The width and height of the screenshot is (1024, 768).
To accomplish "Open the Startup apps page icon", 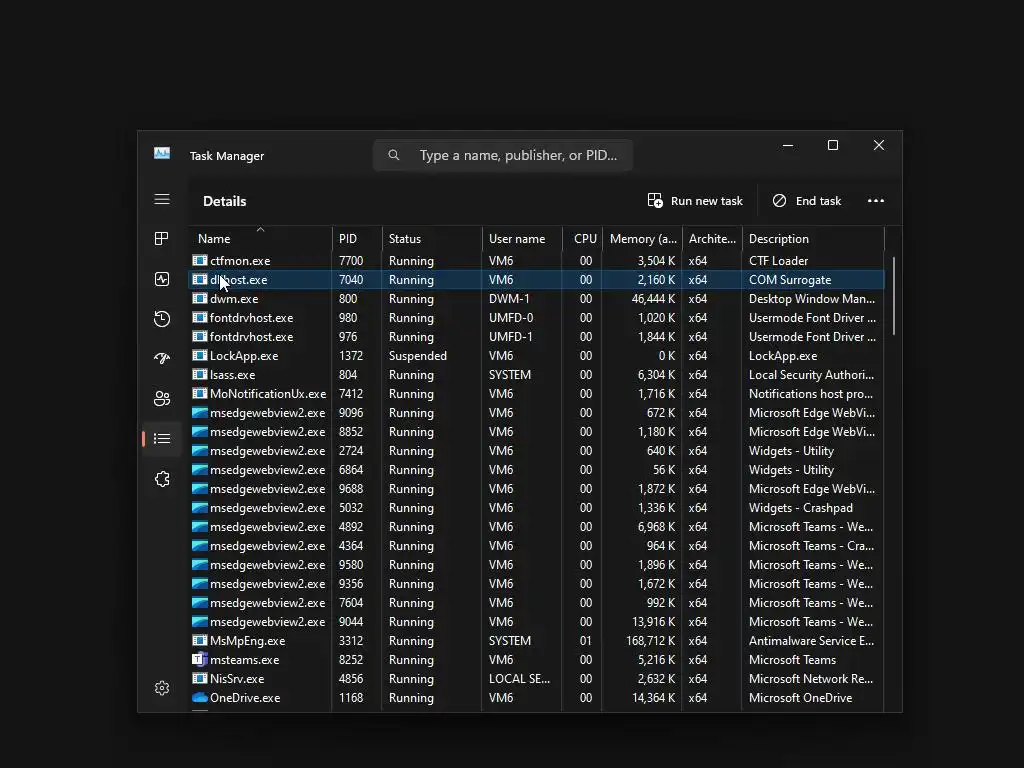I will pos(162,359).
